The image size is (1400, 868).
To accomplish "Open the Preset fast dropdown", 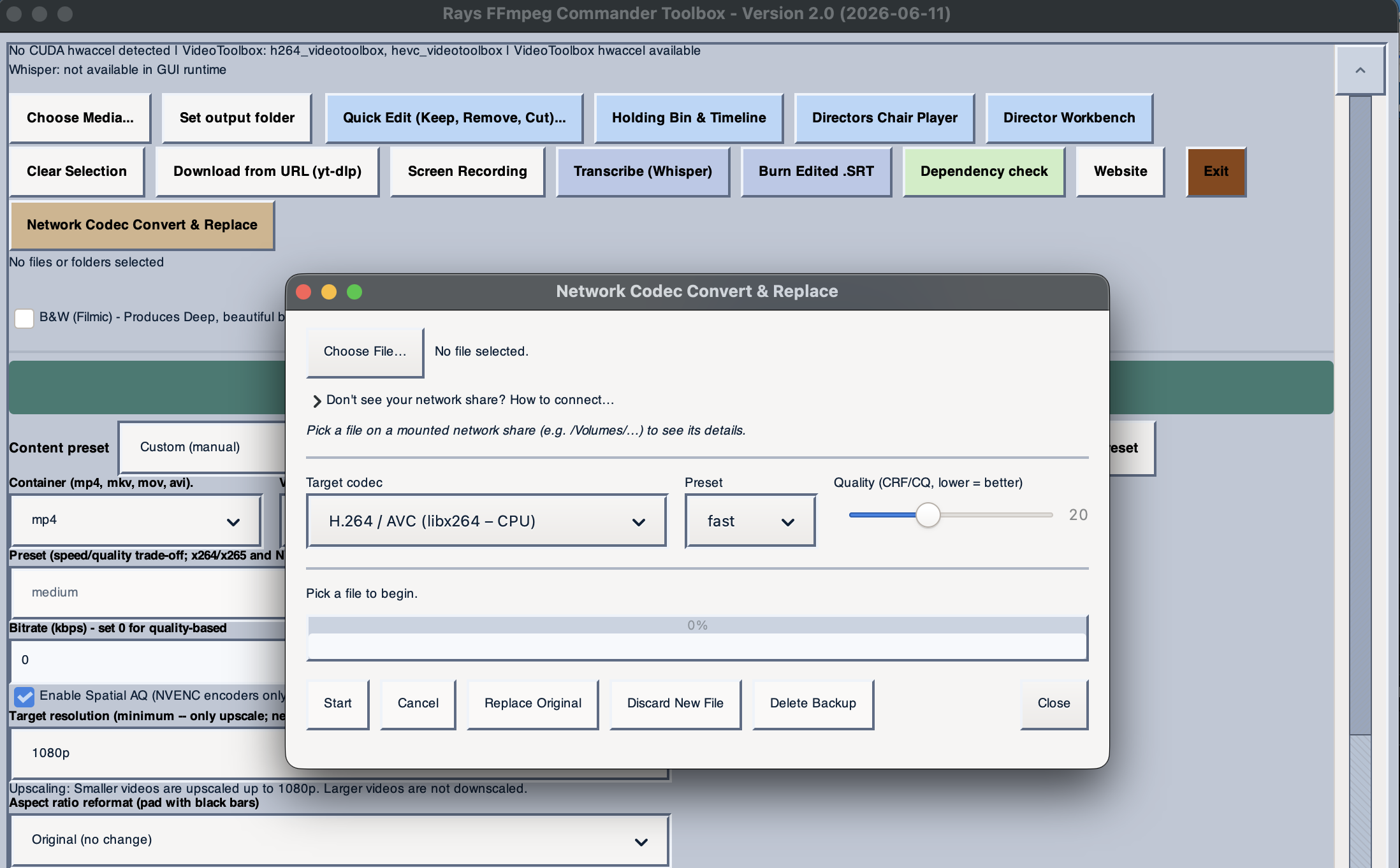I will click(x=750, y=521).
